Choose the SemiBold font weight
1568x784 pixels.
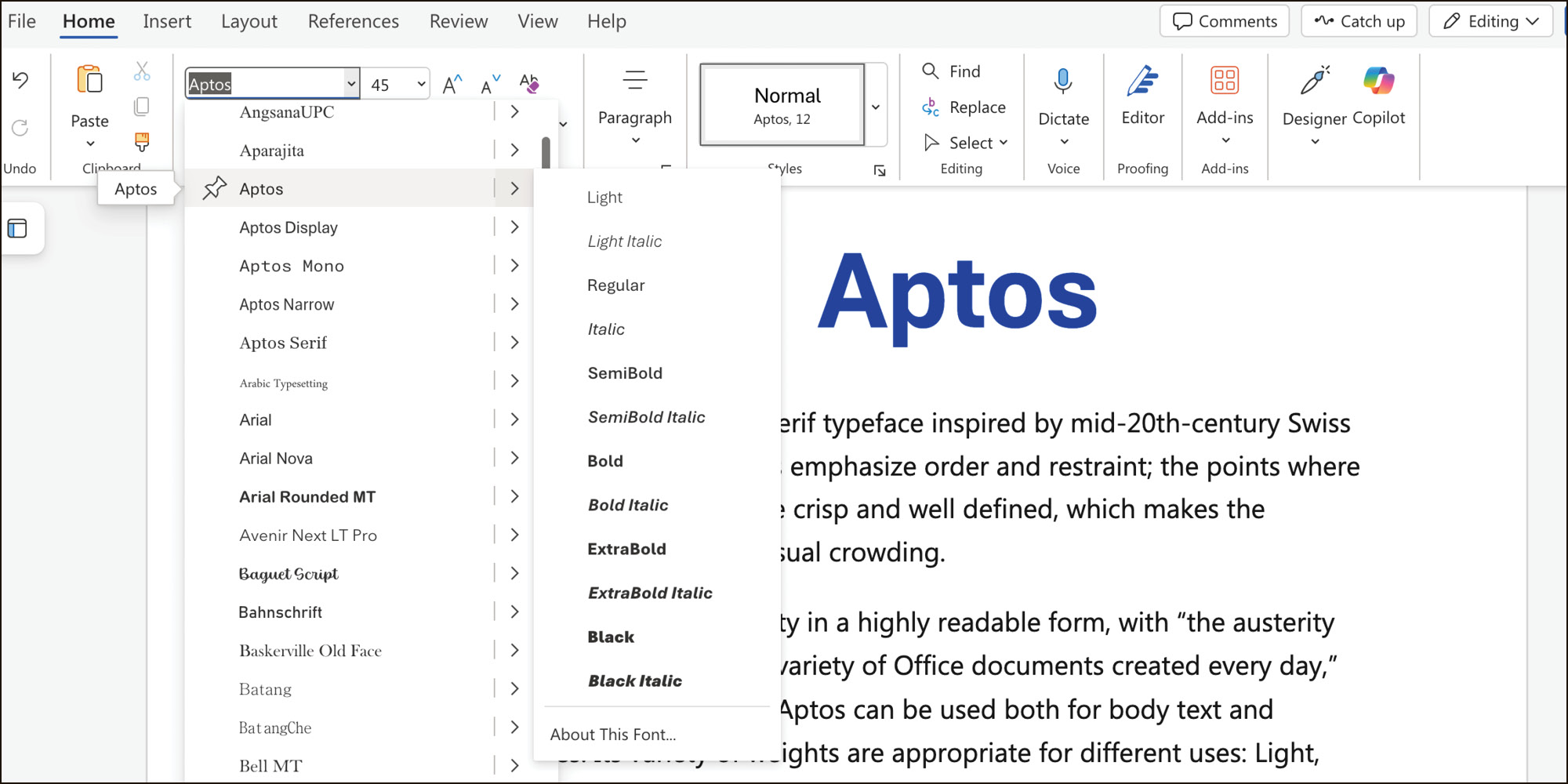pyautogui.click(x=625, y=373)
